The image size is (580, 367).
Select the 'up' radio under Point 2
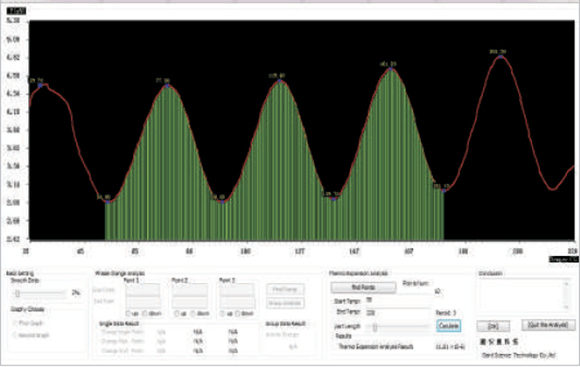[x=177, y=314]
